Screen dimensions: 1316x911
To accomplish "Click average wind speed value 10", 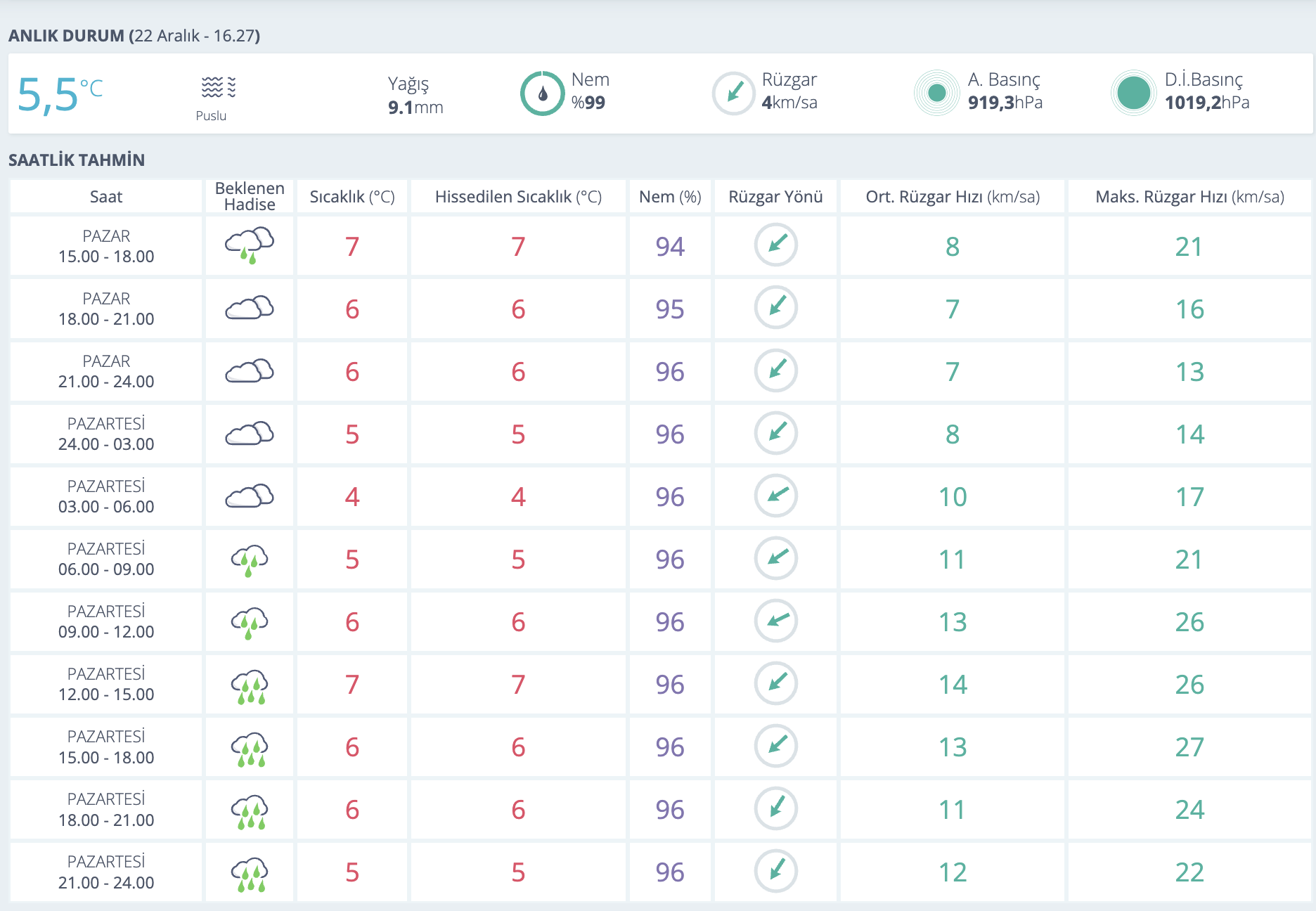I will point(953,497).
